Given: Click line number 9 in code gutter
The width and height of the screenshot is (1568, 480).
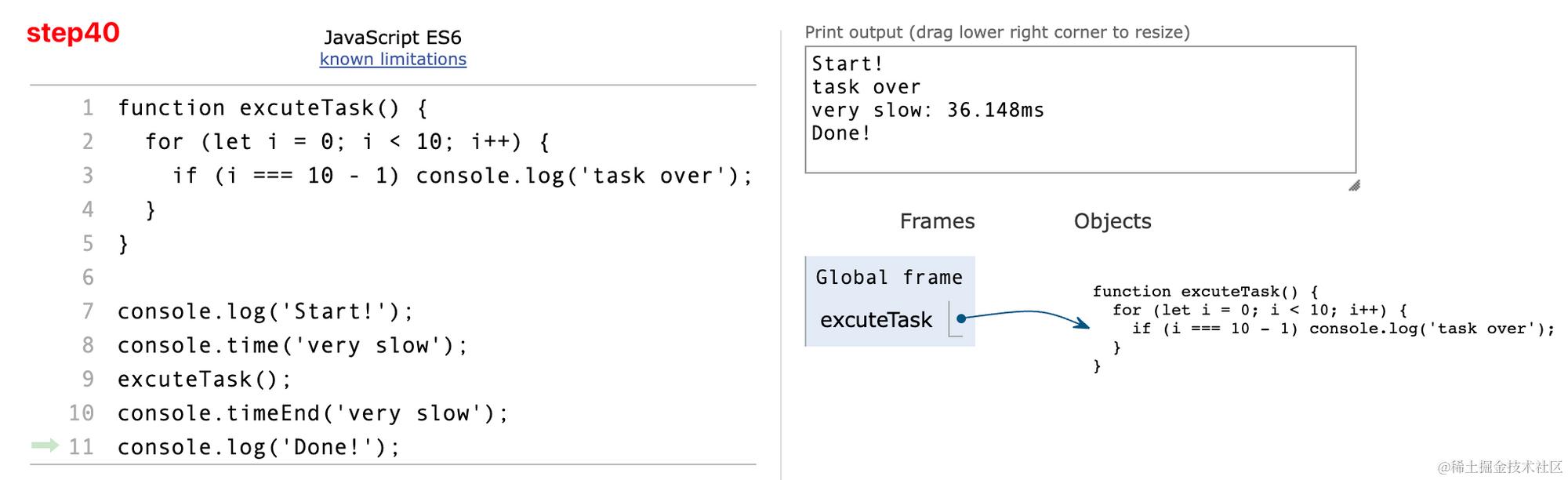Looking at the screenshot, I should [x=88, y=379].
